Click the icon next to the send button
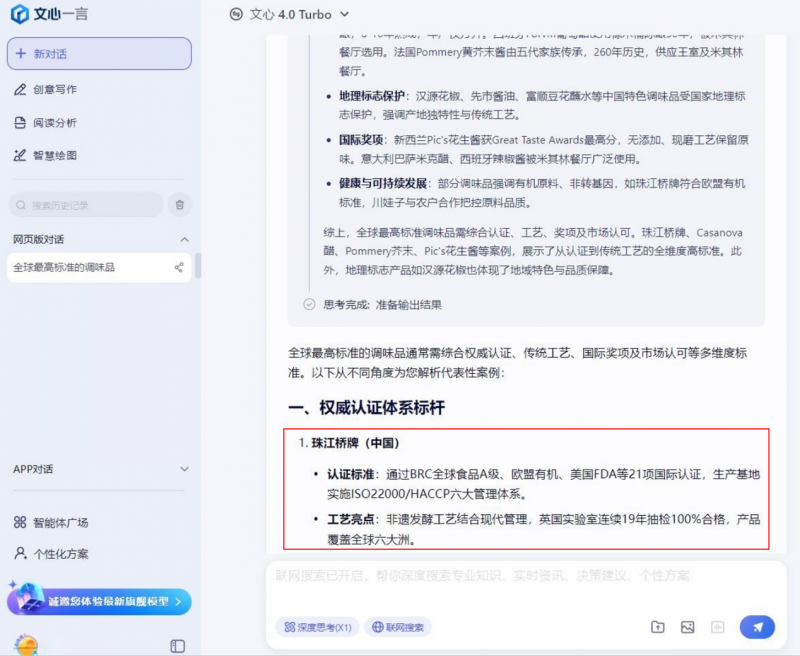The width and height of the screenshot is (800, 656). (717, 627)
